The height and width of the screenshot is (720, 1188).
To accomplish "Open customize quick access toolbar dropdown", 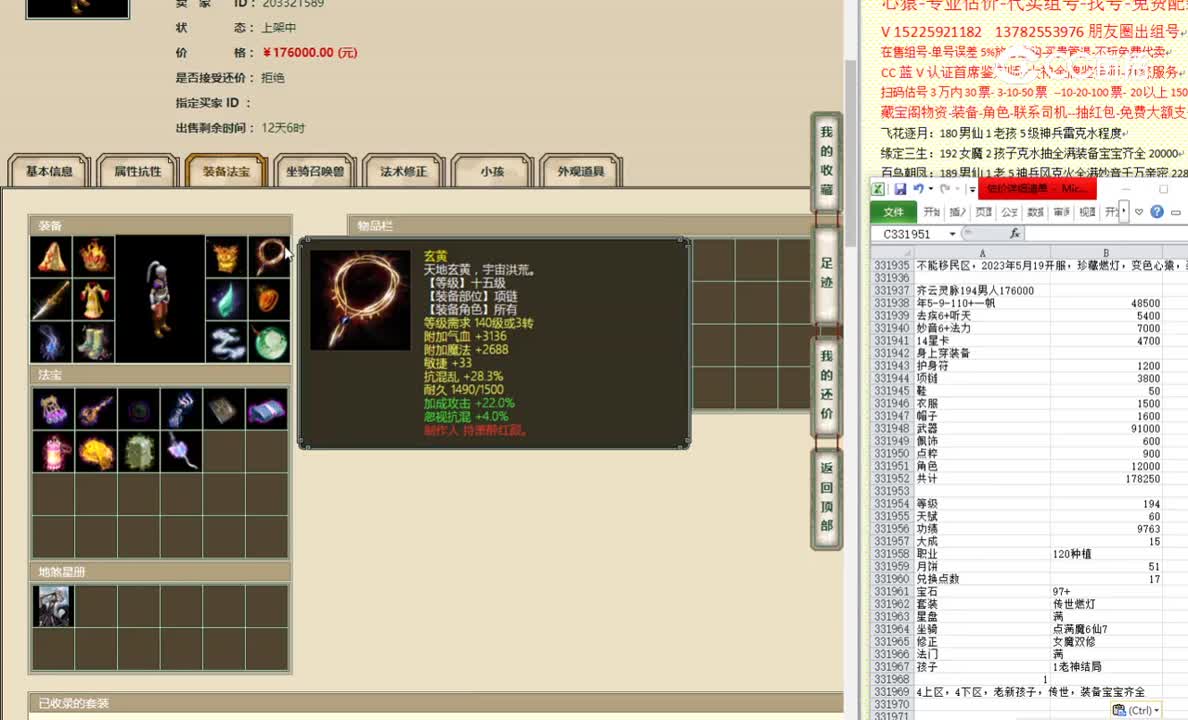I will click(972, 189).
